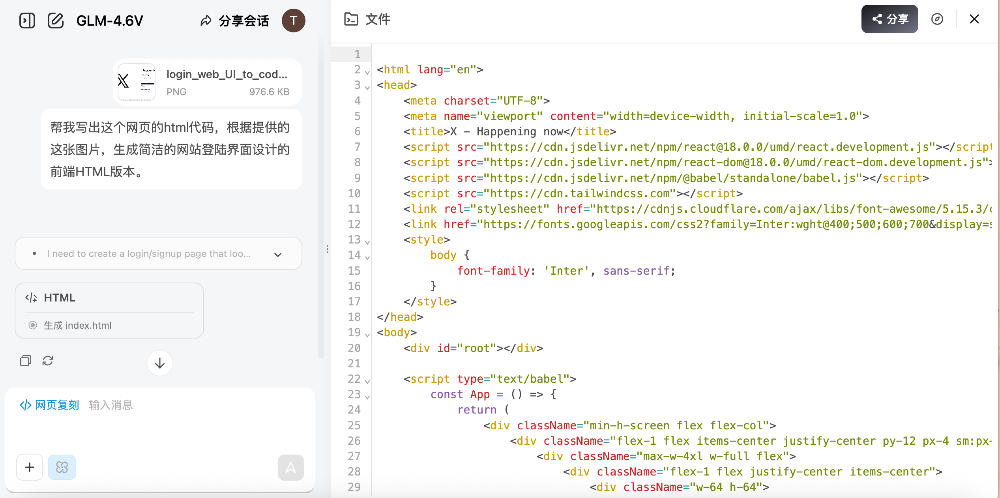Image resolution: width=1000 pixels, height=498 pixels.
Task: Click the dark 分享 share button
Action: [x=889, y=19]
